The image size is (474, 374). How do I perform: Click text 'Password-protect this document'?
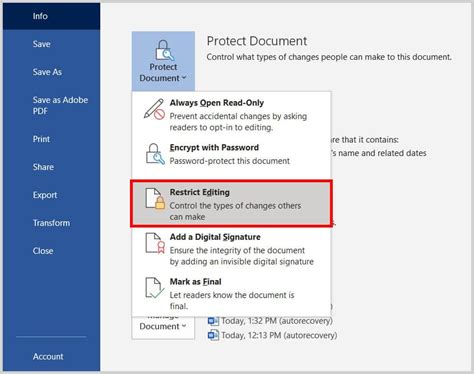click(230, 161)
